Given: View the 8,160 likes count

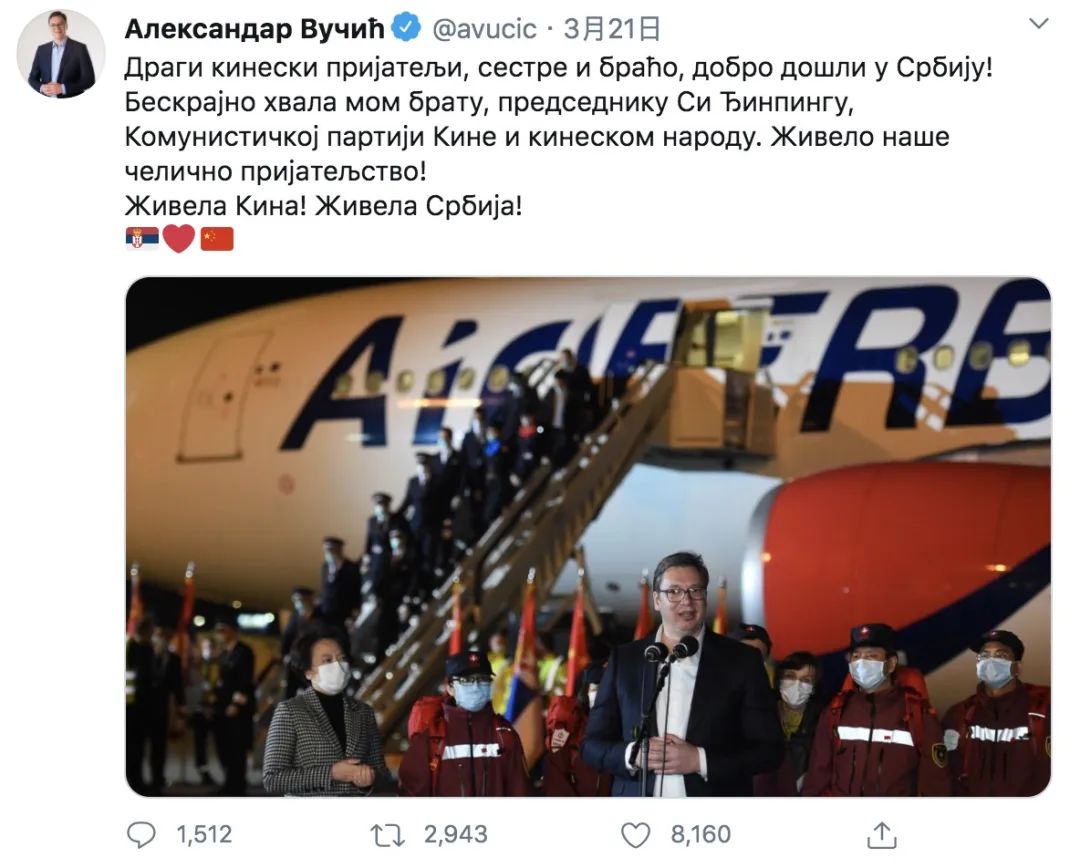Looking at the screenshot, I should coord(700,835).
